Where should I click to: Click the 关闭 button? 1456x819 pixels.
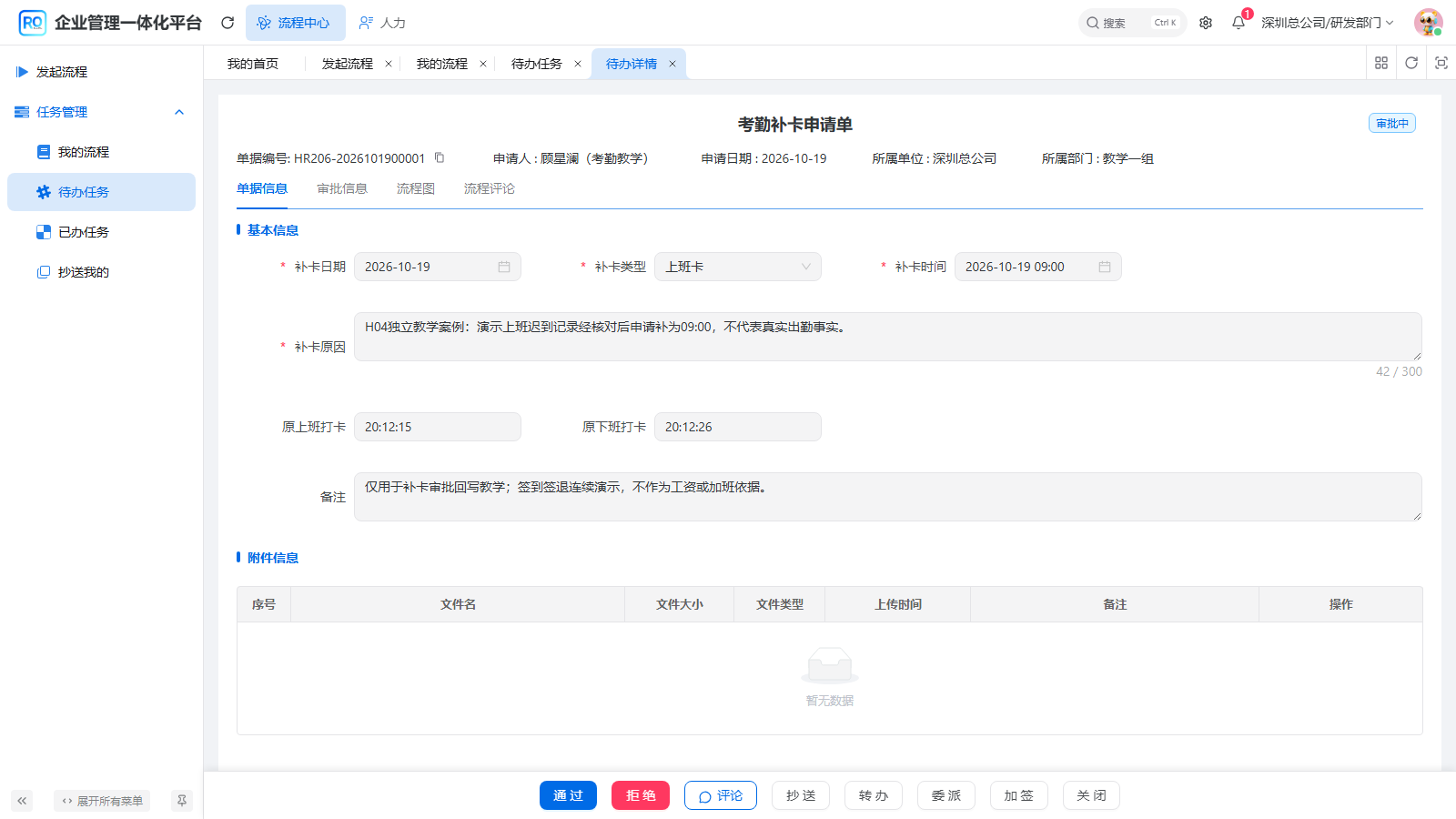1091,795
